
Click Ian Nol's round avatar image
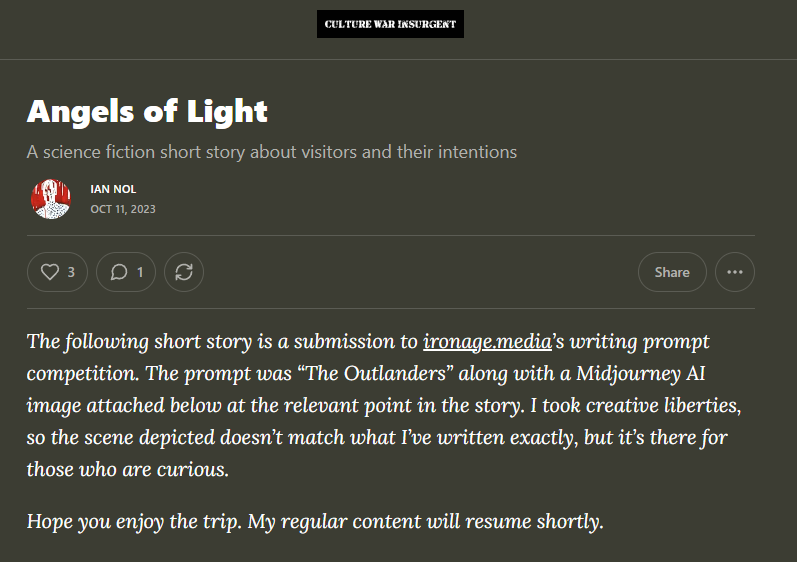51,199
